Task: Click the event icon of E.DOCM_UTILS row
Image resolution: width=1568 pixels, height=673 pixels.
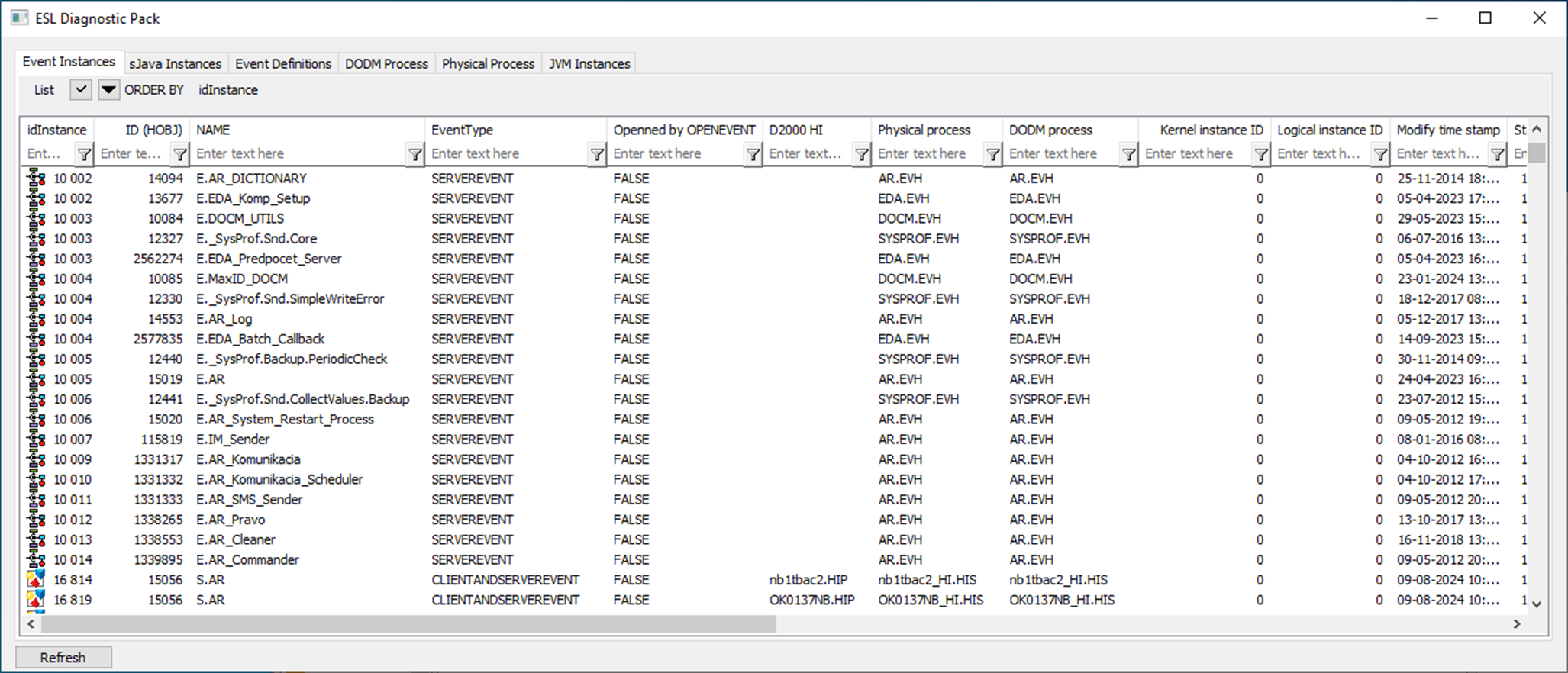Action: pyautogui.click(x=36, y=218)
